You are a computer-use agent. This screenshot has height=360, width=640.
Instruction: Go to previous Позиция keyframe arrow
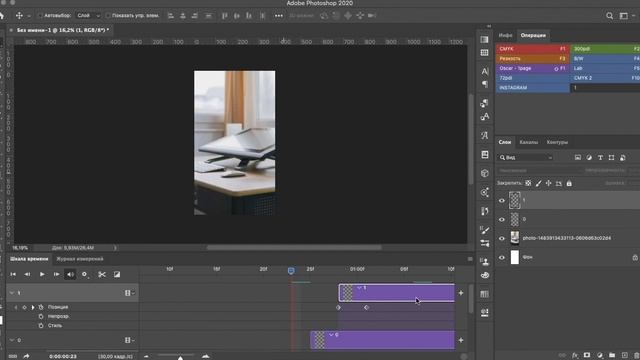16,307
